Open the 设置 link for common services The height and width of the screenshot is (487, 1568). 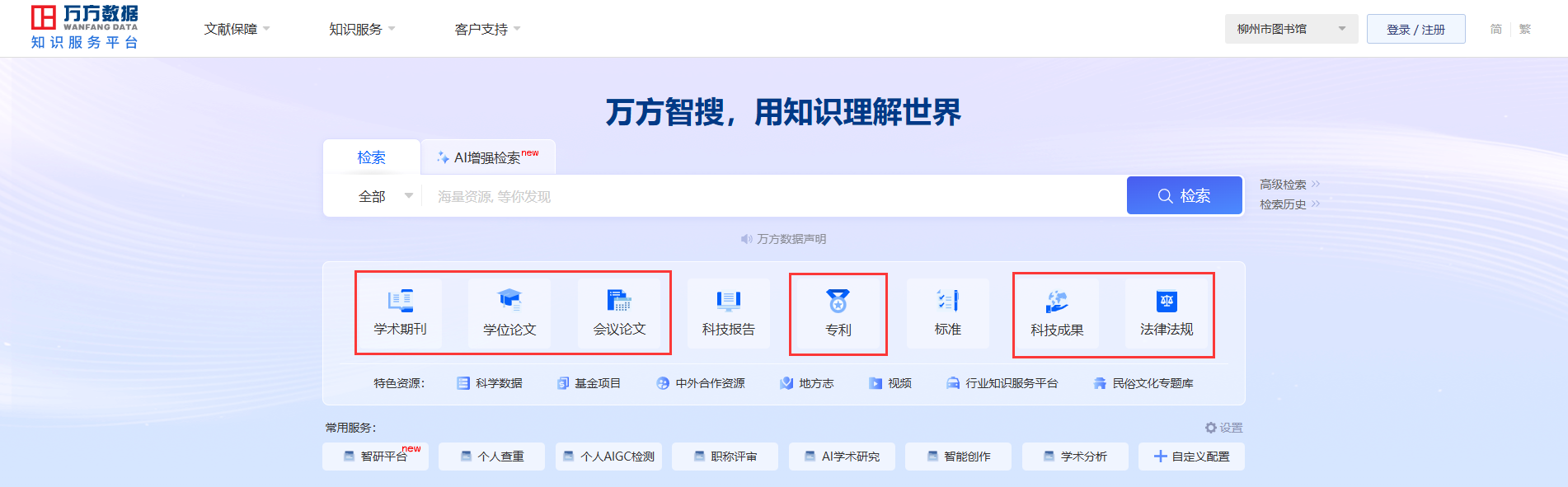tap(1231, 428)
